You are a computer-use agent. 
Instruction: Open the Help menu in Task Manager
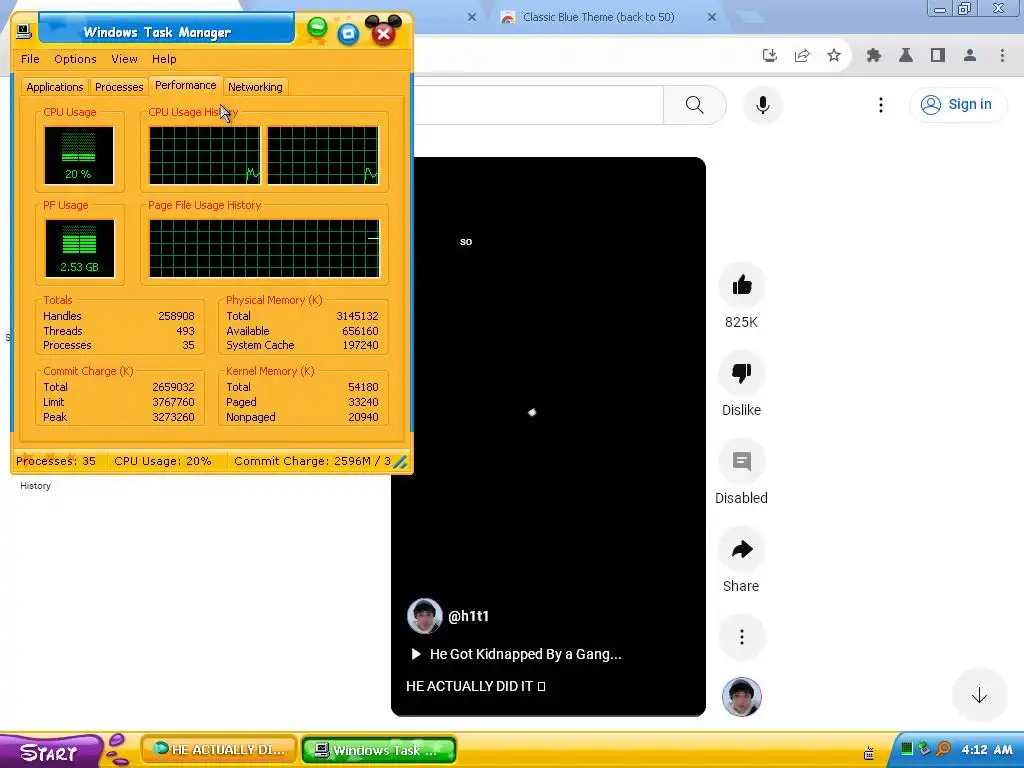pyautogui.click(x=164, y=59)
